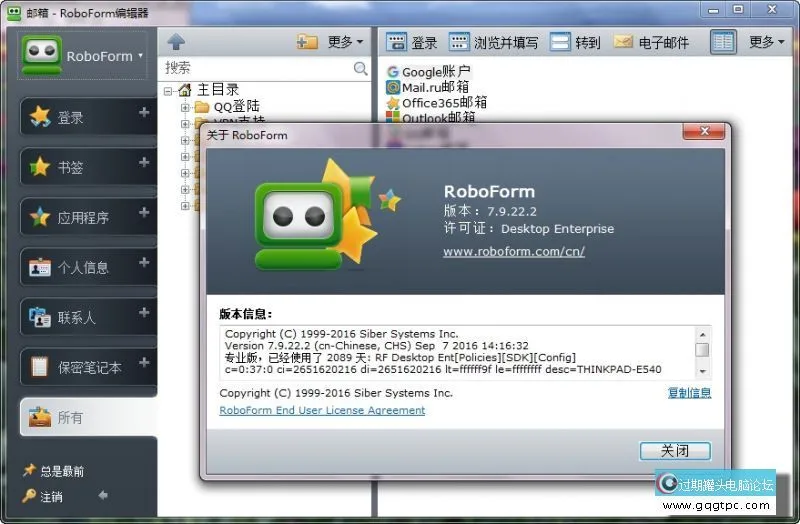The width and height of the screenshot is (800, 524).
Task: Click the 转到 toolbar button
Action: pyautogui.click(x=575, y=42)
